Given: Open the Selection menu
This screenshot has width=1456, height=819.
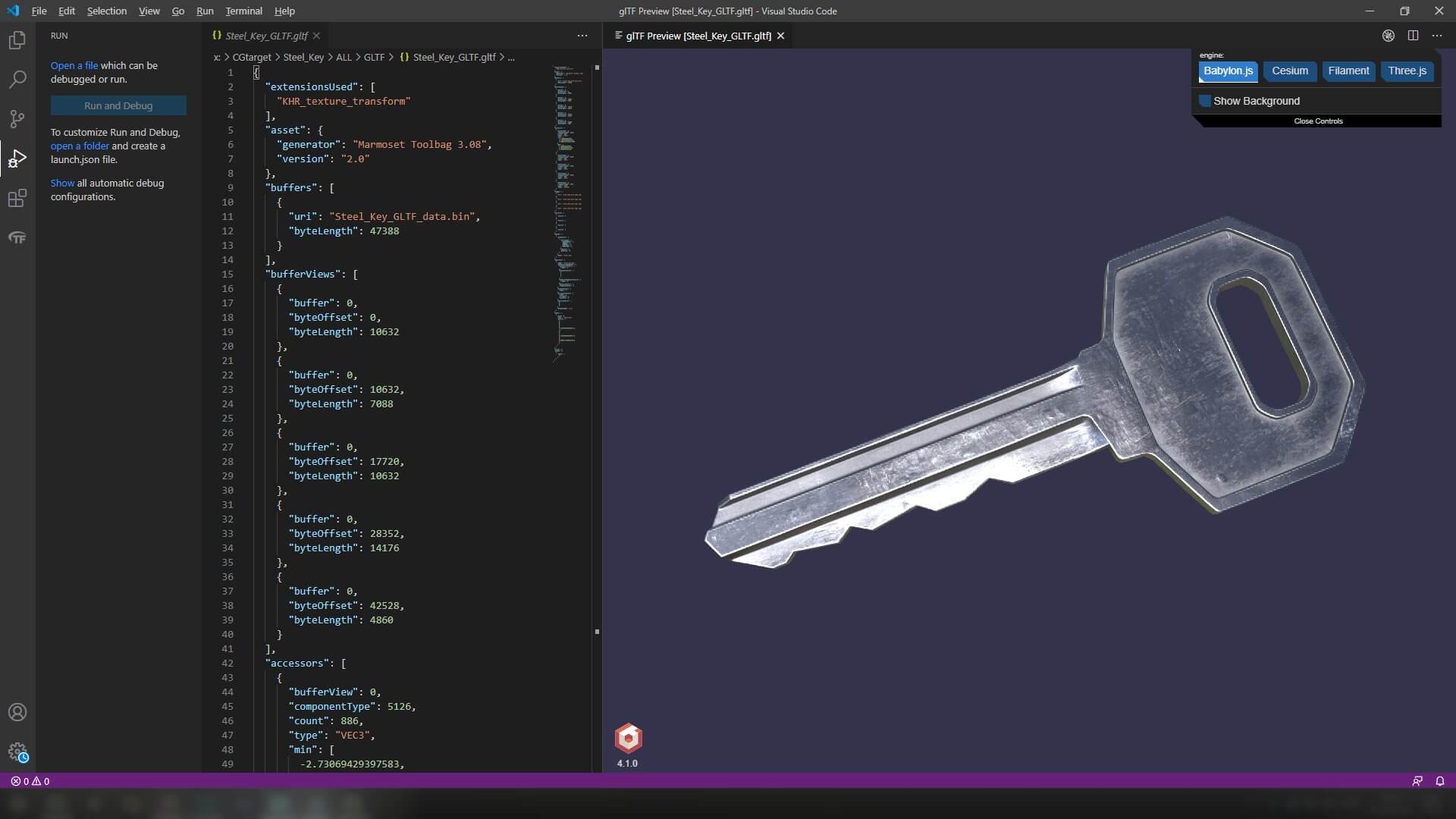Looking at the screenshot, I should [107, 11].
